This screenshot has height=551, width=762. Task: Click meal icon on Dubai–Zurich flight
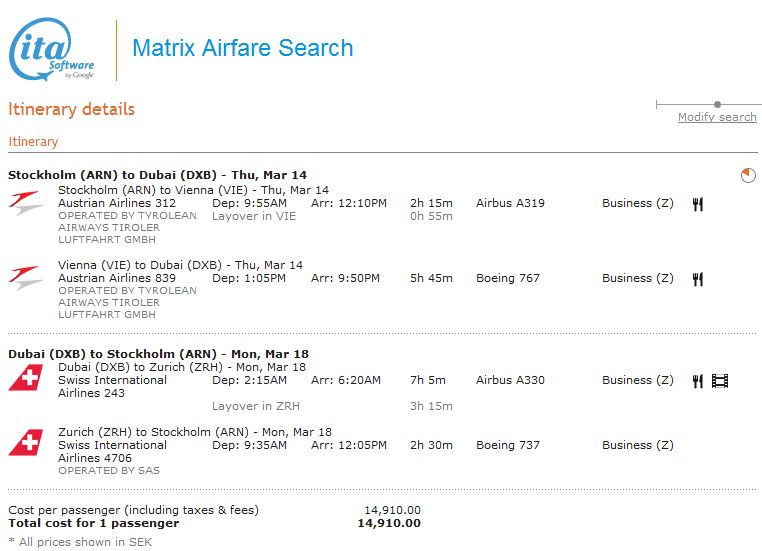(698, 381)
